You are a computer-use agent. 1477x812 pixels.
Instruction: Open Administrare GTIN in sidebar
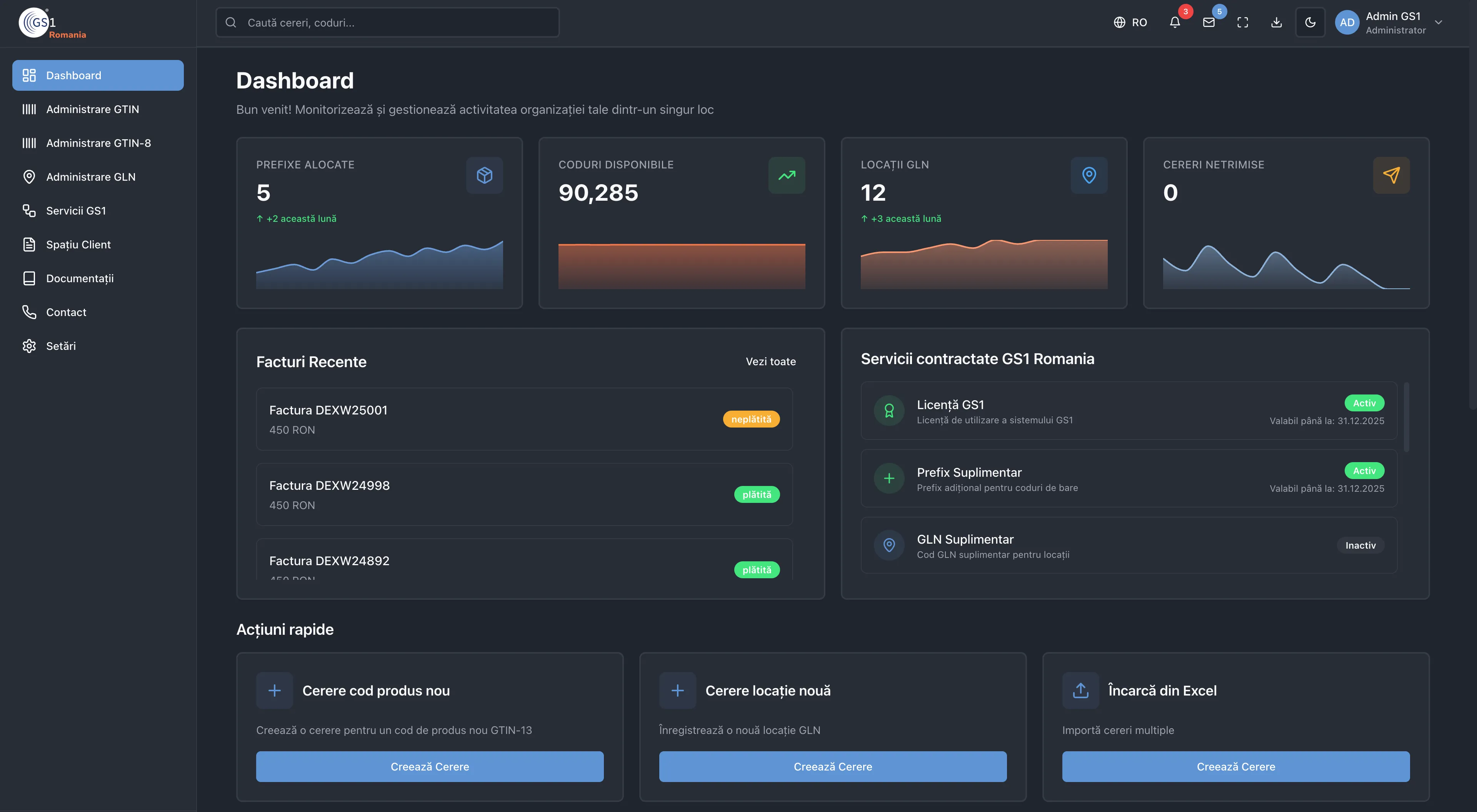pyautogui.click(x=92, y=109)
